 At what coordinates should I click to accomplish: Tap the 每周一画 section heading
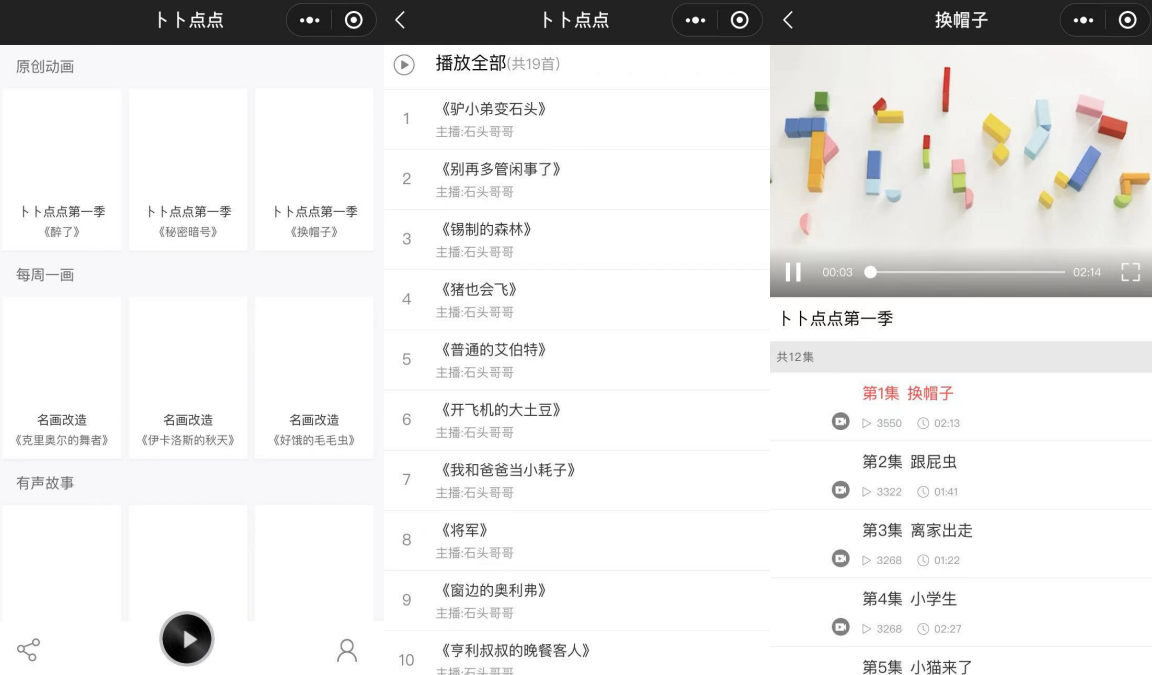pyautogui.click(x=45, y=275)
